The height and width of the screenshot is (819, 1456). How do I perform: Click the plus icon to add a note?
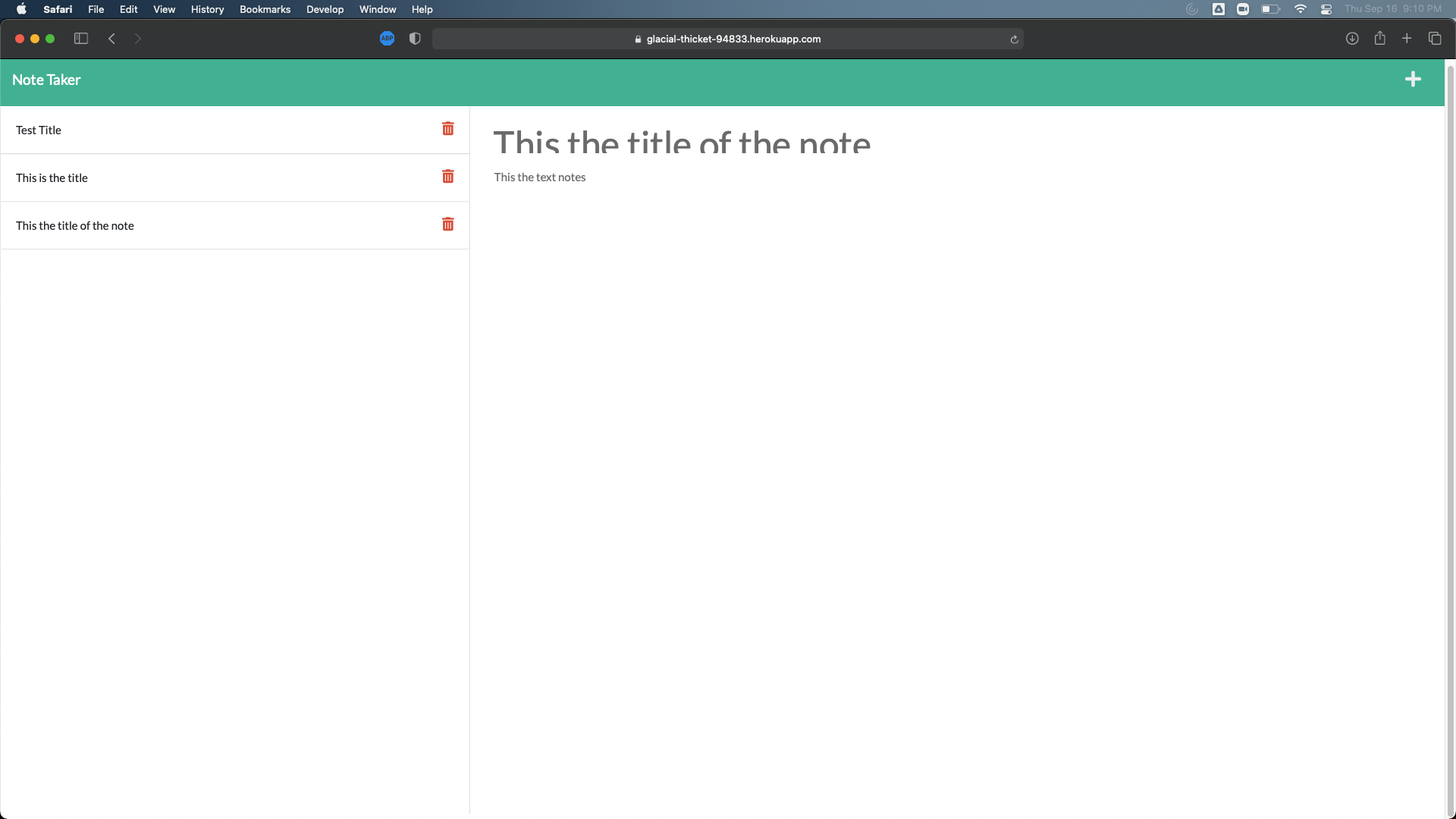1414,79
